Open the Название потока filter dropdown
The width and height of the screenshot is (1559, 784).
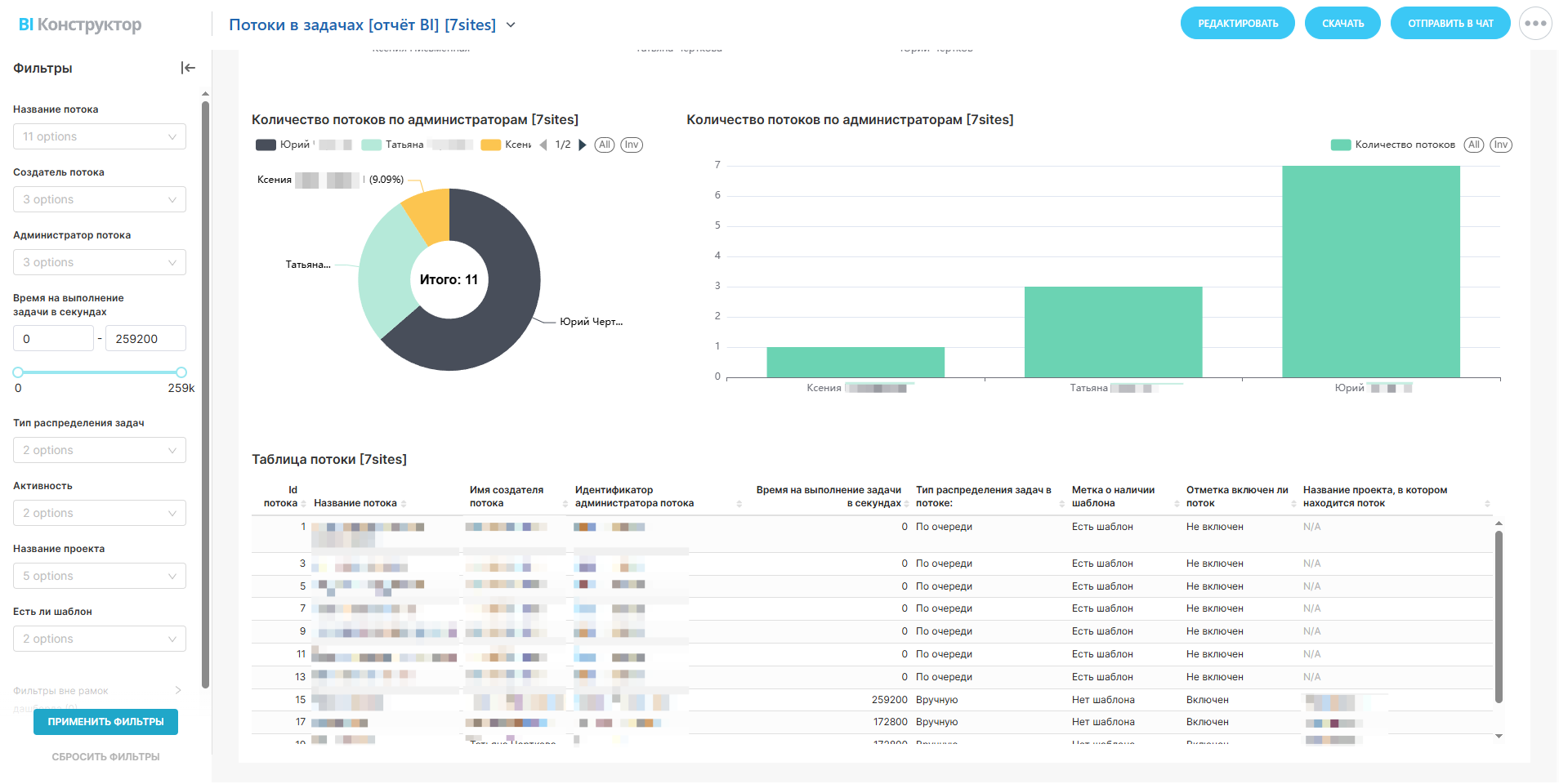point(99,136)
